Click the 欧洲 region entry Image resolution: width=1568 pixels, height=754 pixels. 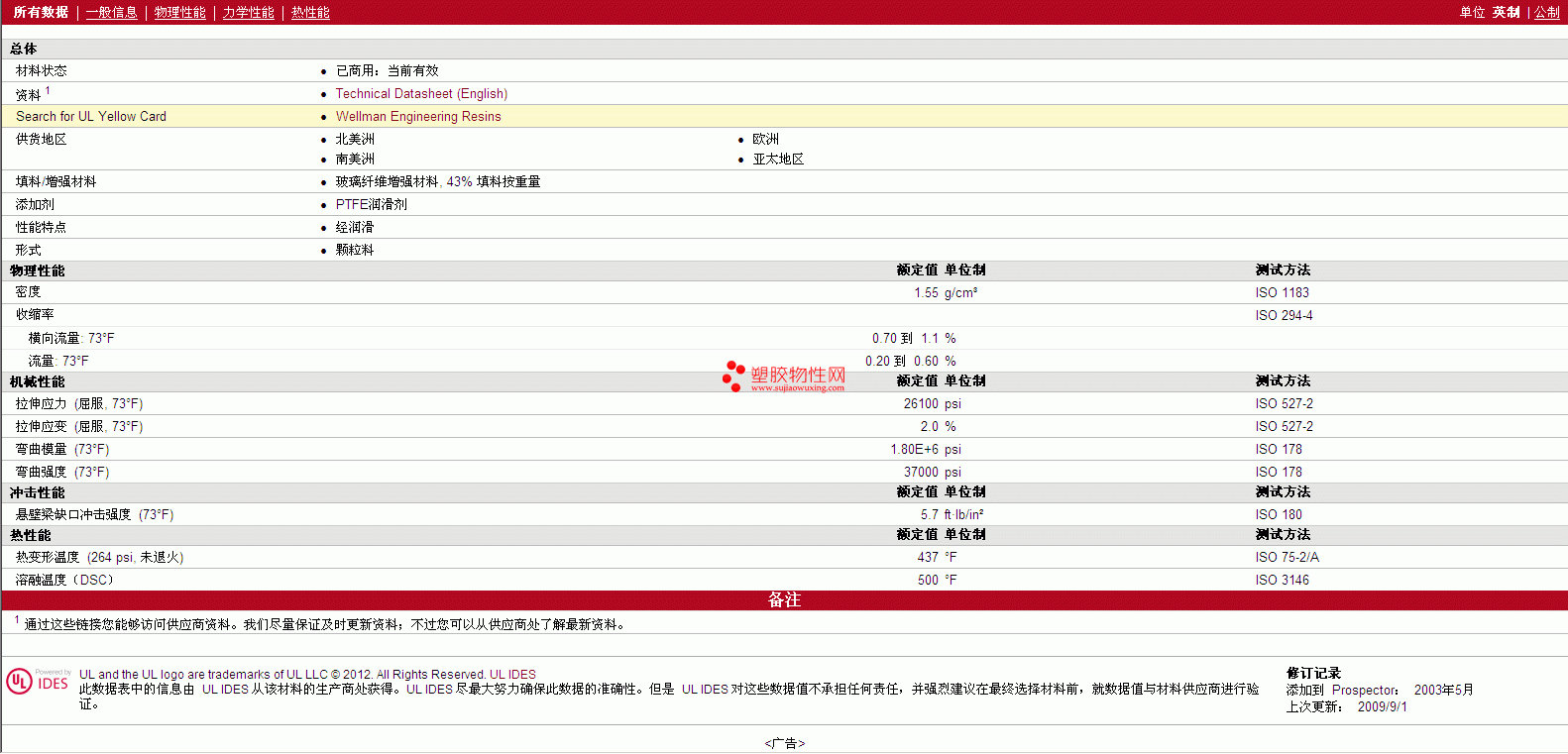pyautogui.click(x=765, y=139)
